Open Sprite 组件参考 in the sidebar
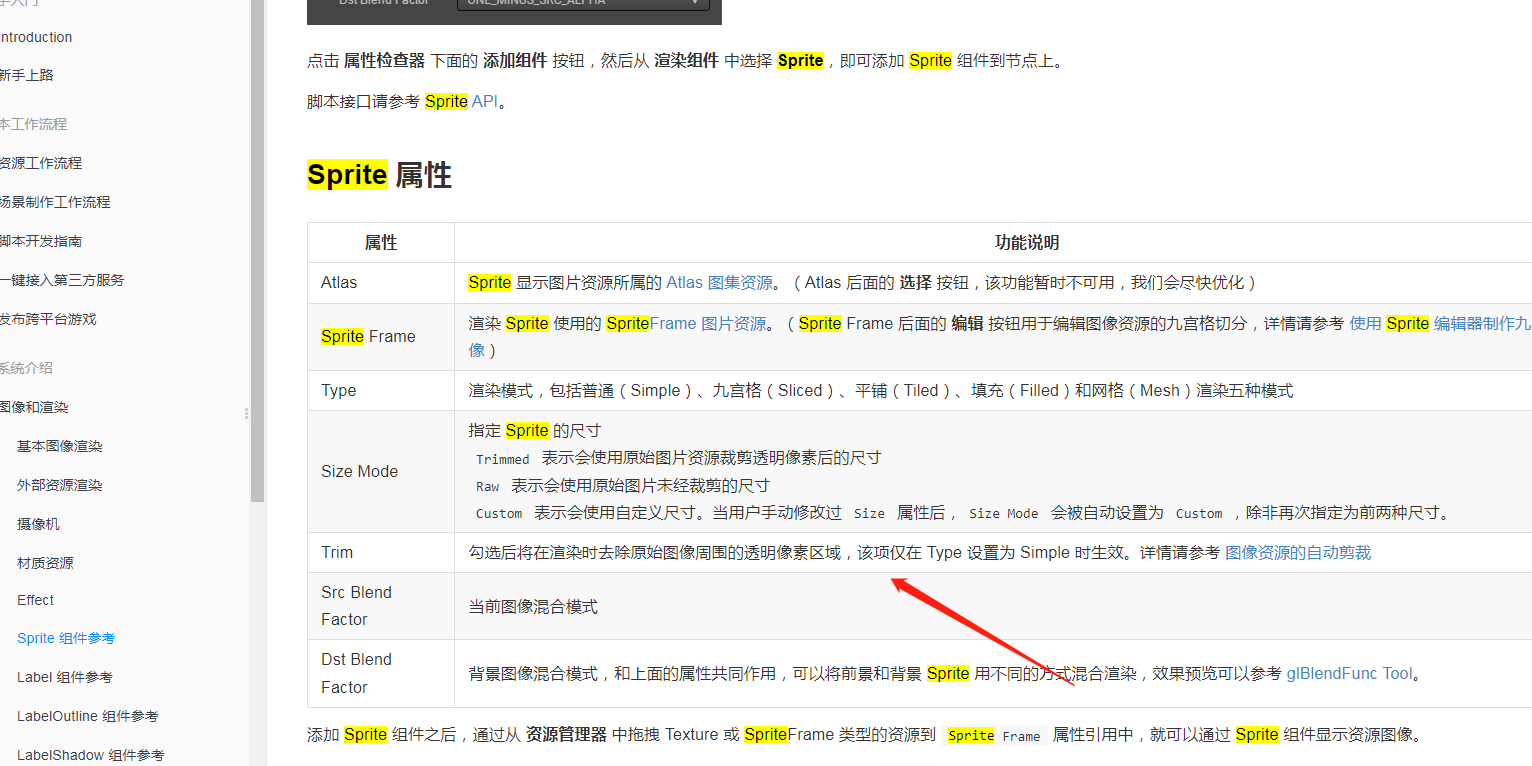The height and width of the screenshot is (766, 1532). pos(66,638)
